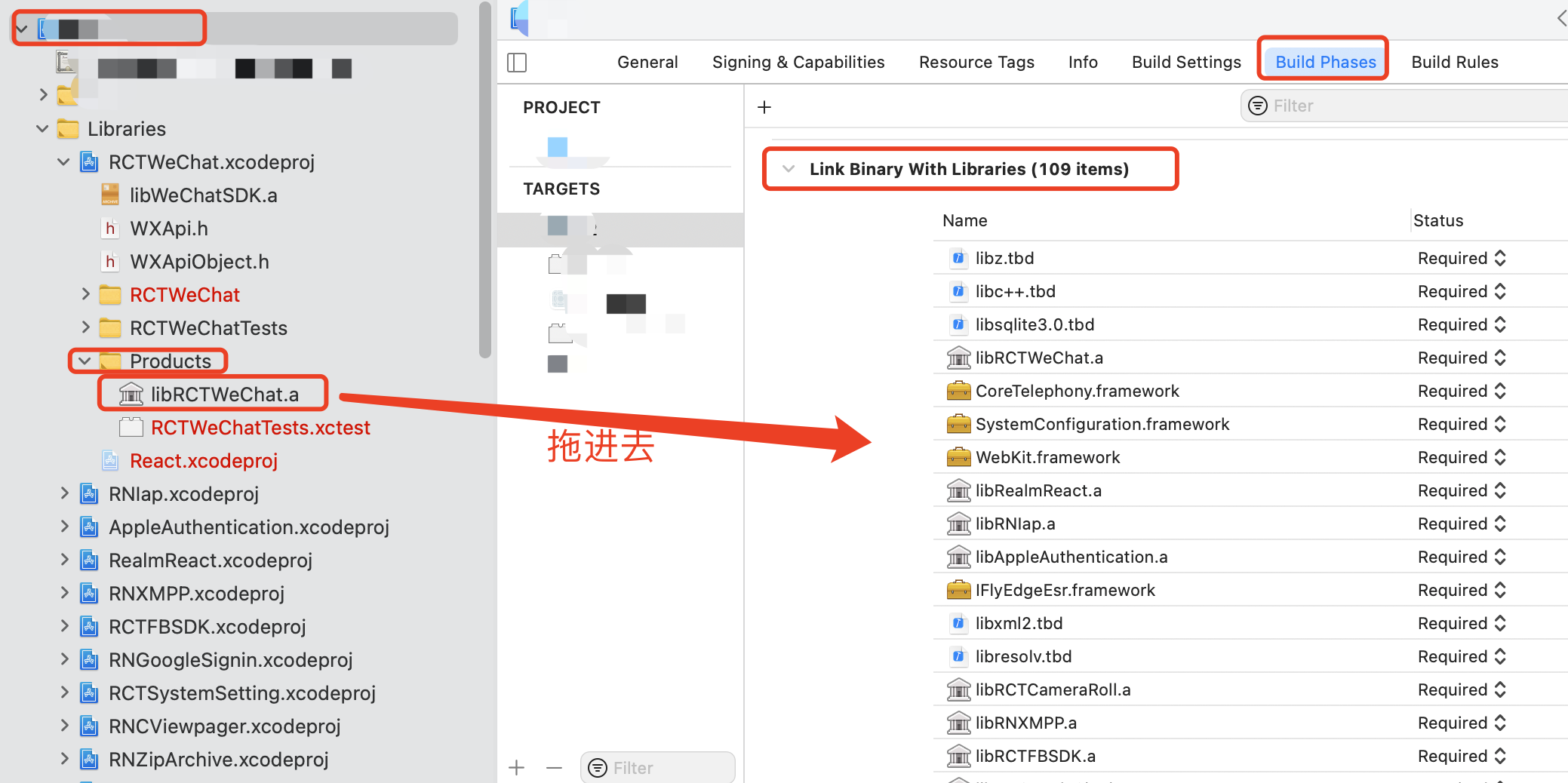Select RCTSystemSetting.xcodeproj in the navigator
The width and height of the screenshot is (1568, 783).
point(241,693)
